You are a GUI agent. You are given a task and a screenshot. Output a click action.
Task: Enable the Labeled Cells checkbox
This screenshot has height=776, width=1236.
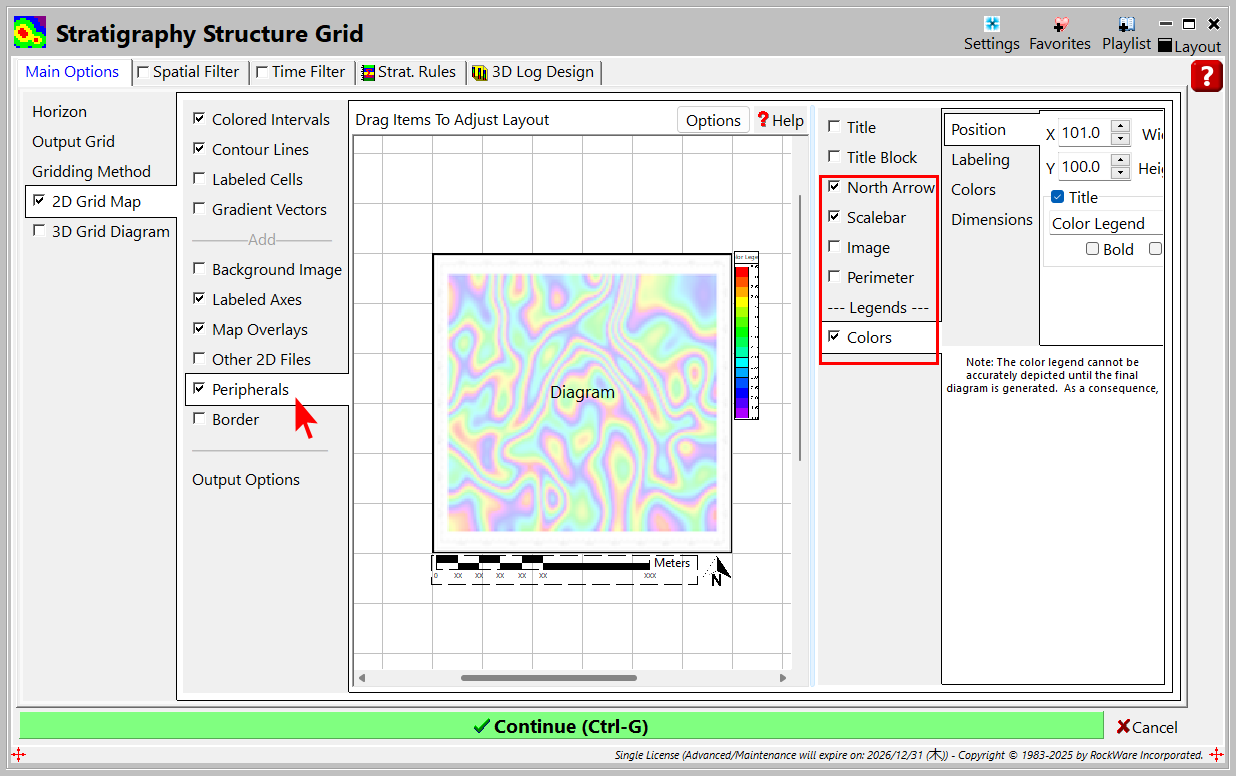click(x=200, y=179)
